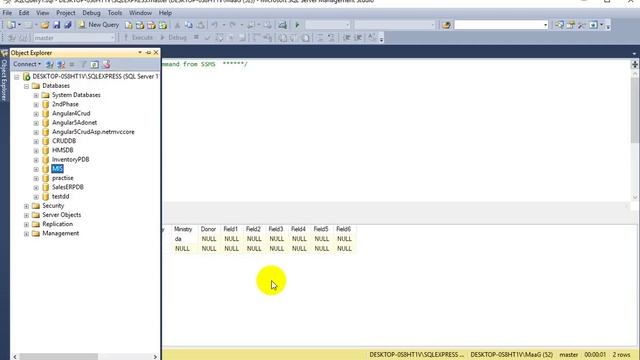Click the '2 rows' status bar entry
The height and width of the screenshot is (360, 640).
[621, 355]
